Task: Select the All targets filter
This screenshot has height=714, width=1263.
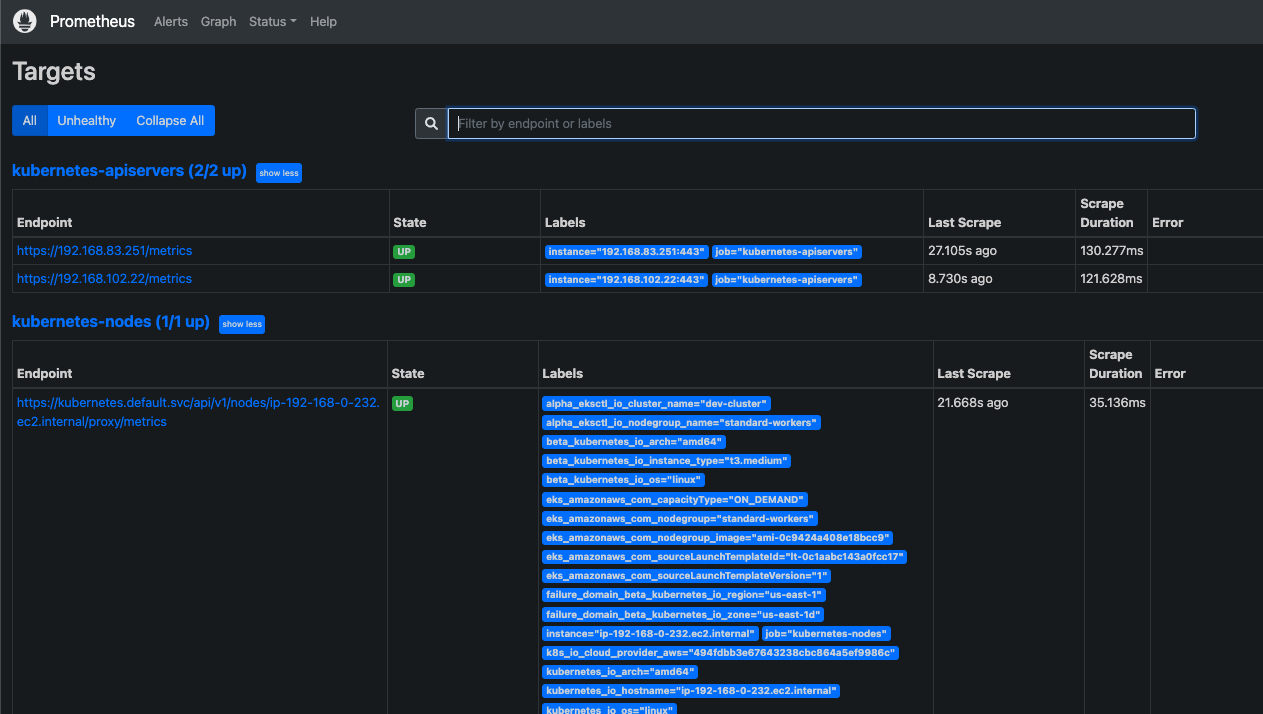Action: [30, 120]
